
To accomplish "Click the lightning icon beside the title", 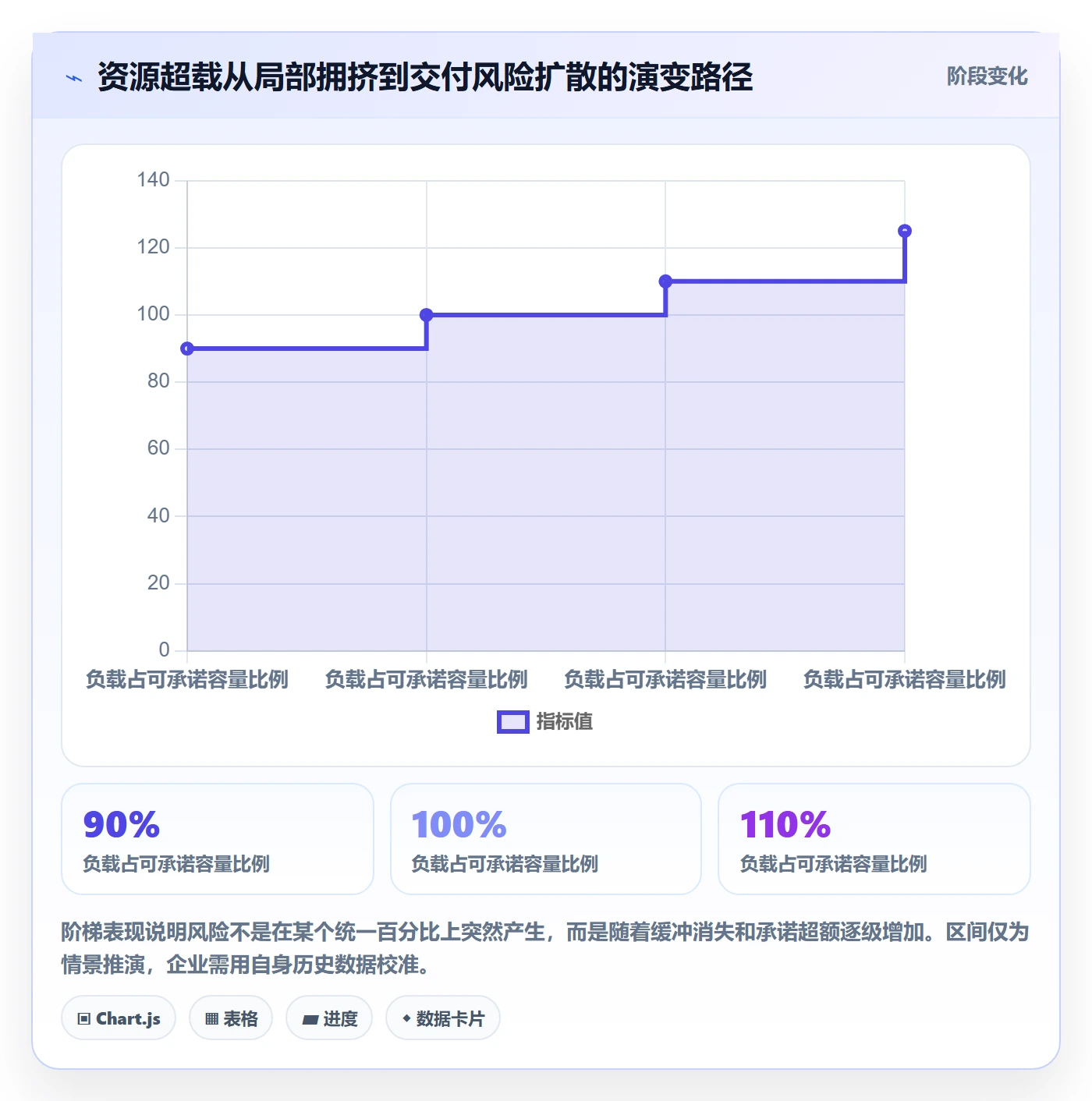I will (74, 78).
